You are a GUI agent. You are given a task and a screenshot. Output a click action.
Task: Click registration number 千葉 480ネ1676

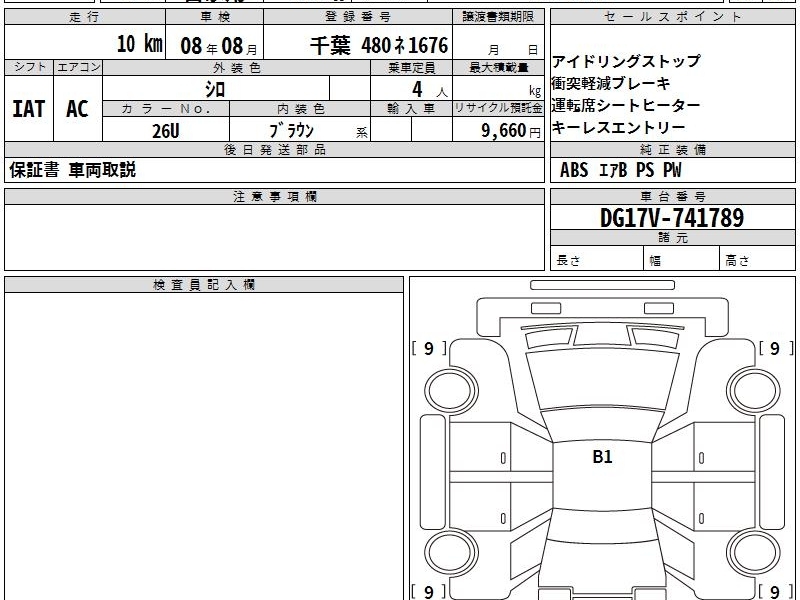(379, 45)
